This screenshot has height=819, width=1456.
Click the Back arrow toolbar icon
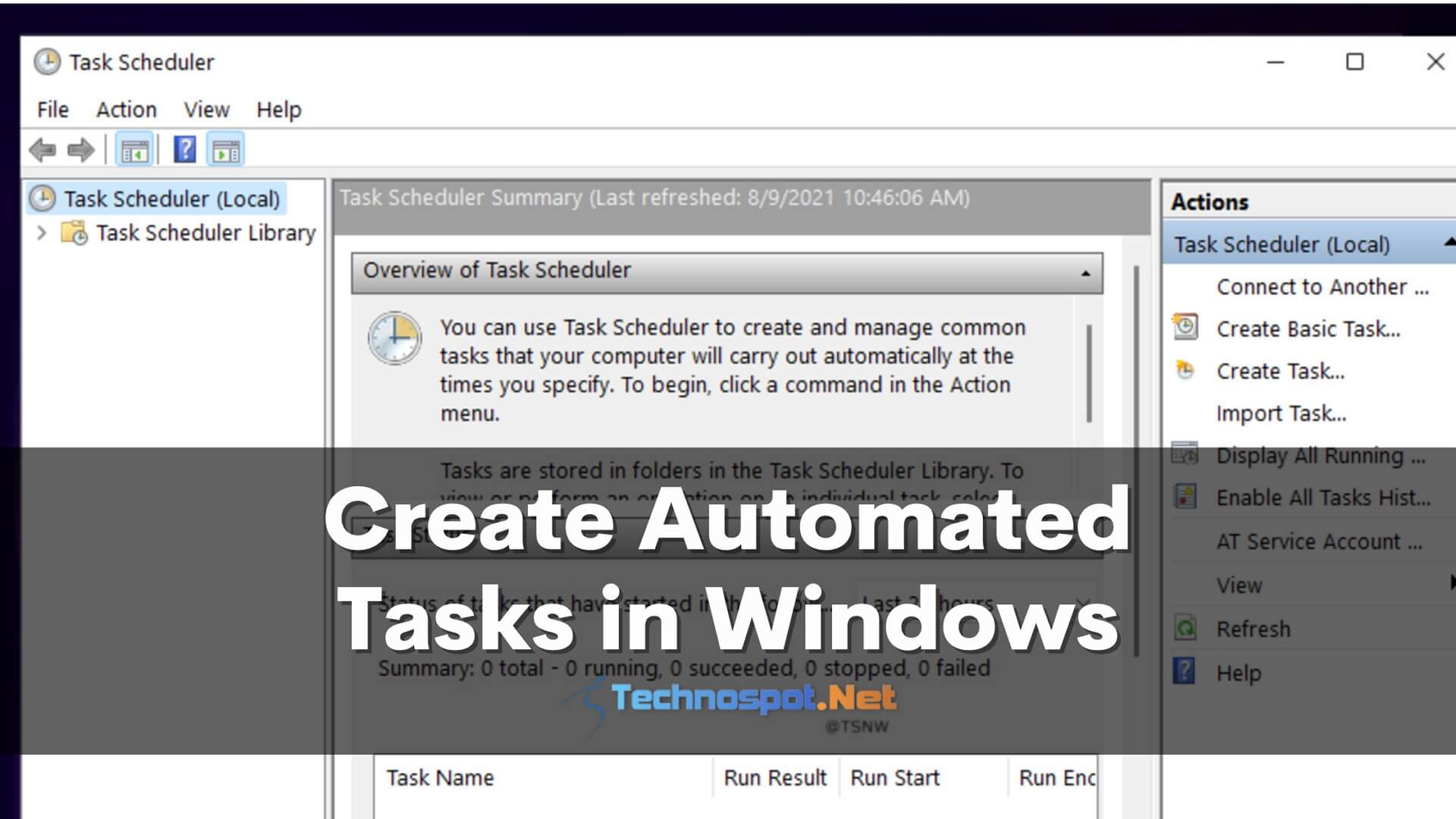pyautogui.click(x=42, y=150)
